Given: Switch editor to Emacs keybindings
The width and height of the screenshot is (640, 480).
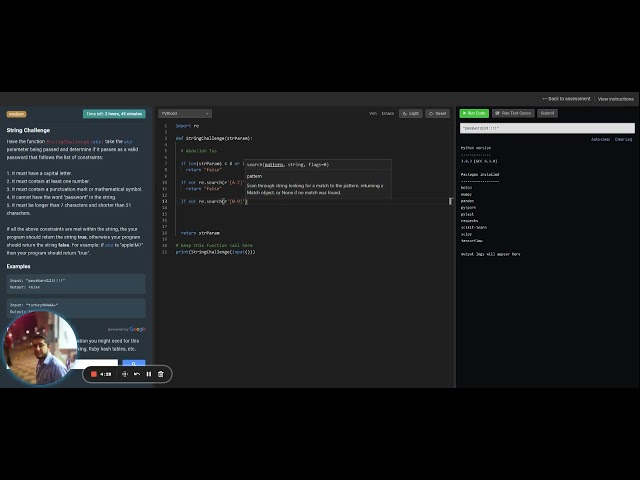Looking at the screenshot, I should point(388,113).
